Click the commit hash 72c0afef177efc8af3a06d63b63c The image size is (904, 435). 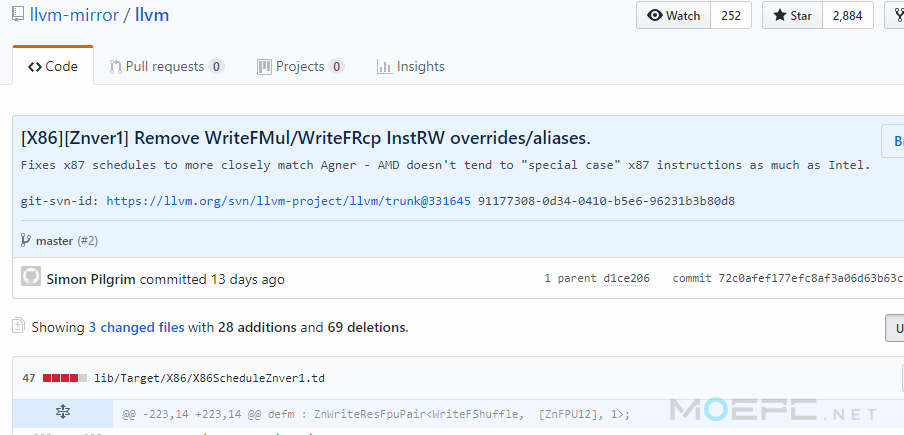811,278
